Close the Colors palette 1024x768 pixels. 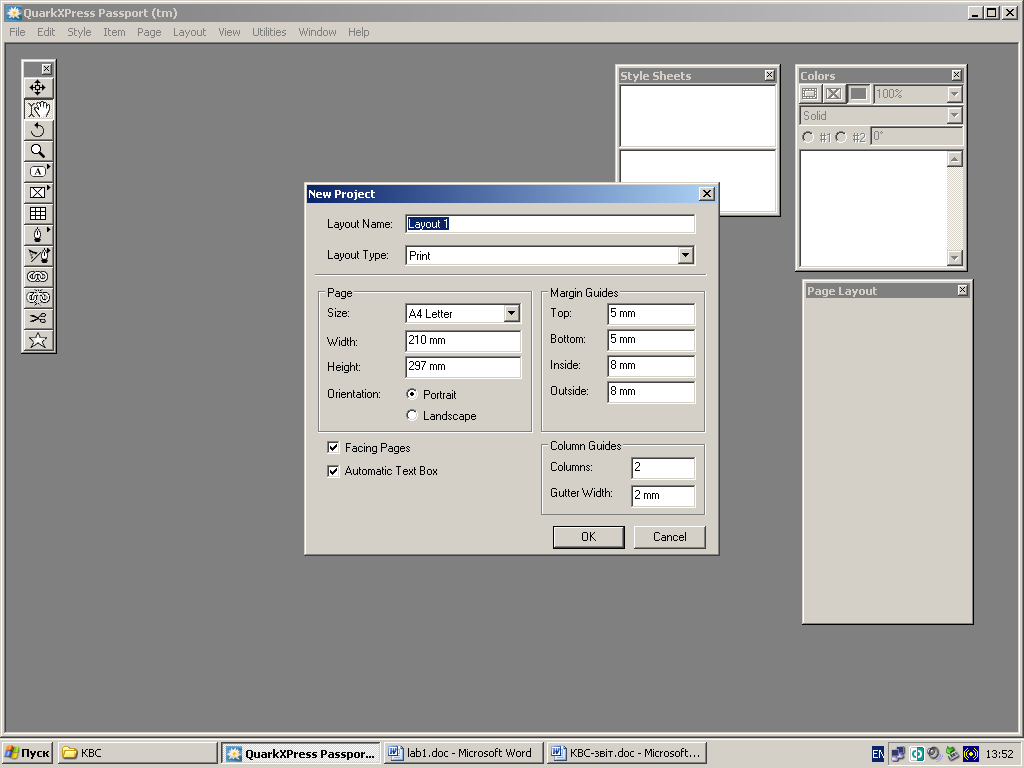(x=956, y=75)
